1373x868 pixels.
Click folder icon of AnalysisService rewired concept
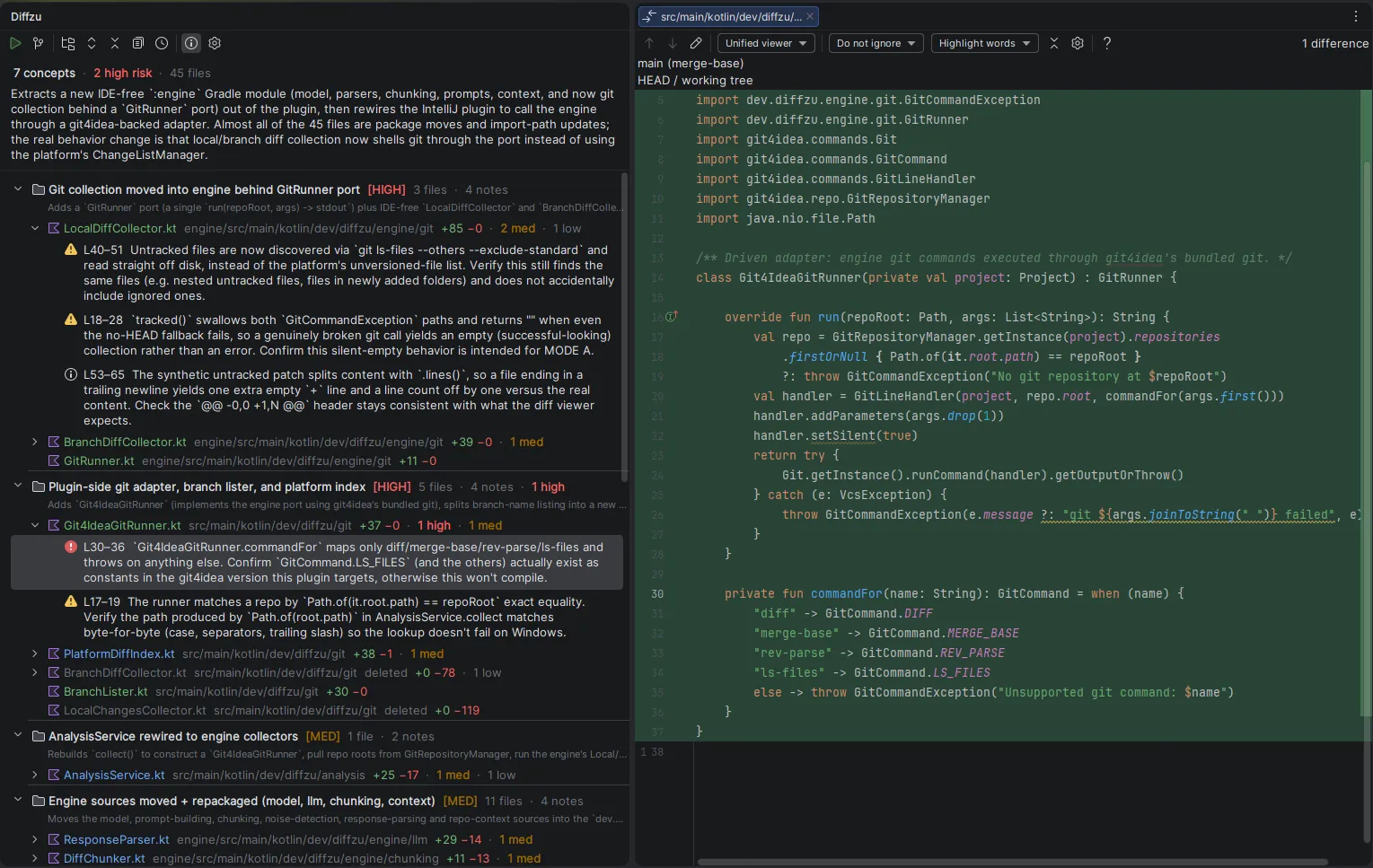pos(39,736)
